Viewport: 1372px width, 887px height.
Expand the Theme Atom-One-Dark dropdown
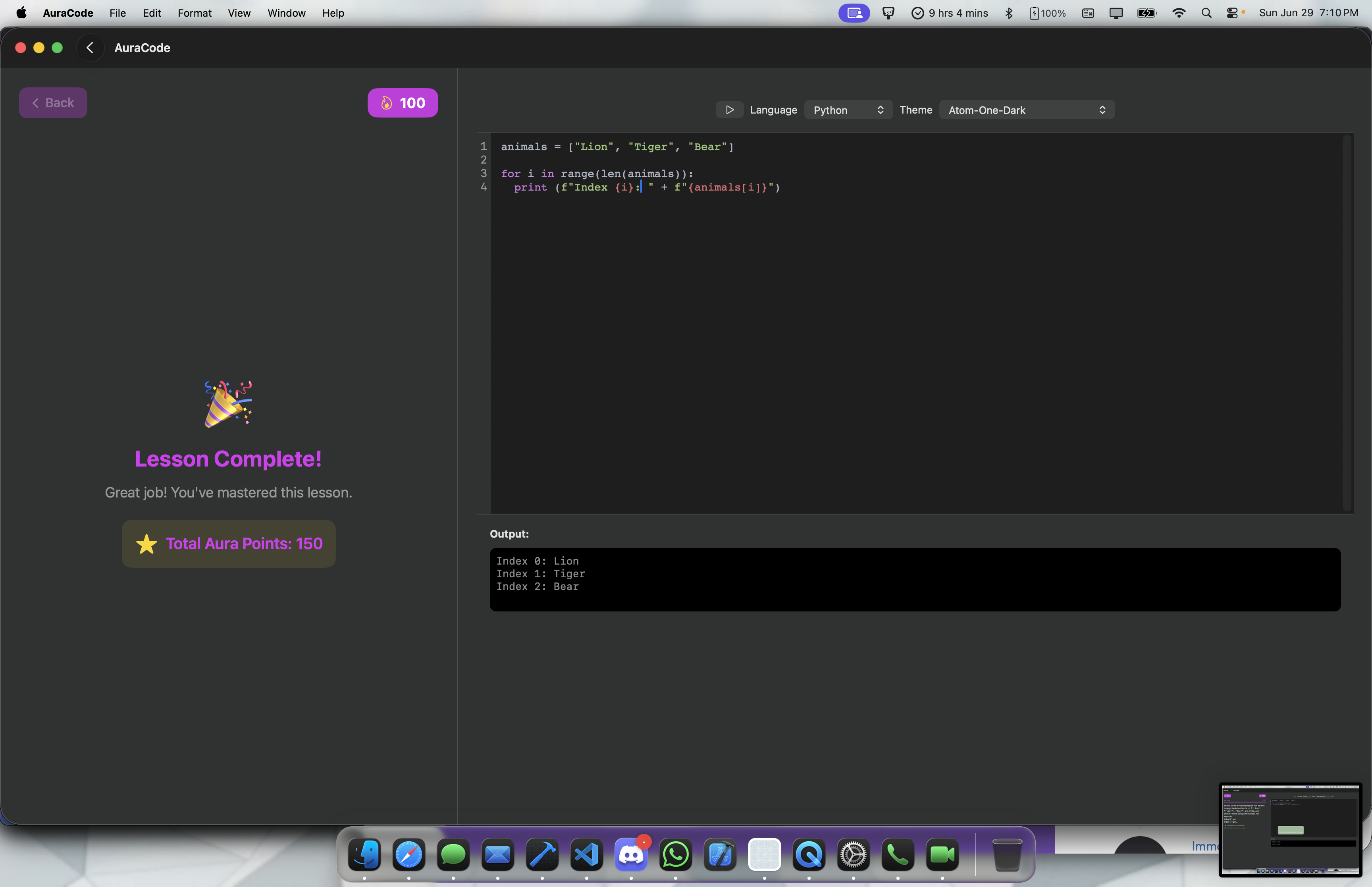click(x=1027, y=110)
